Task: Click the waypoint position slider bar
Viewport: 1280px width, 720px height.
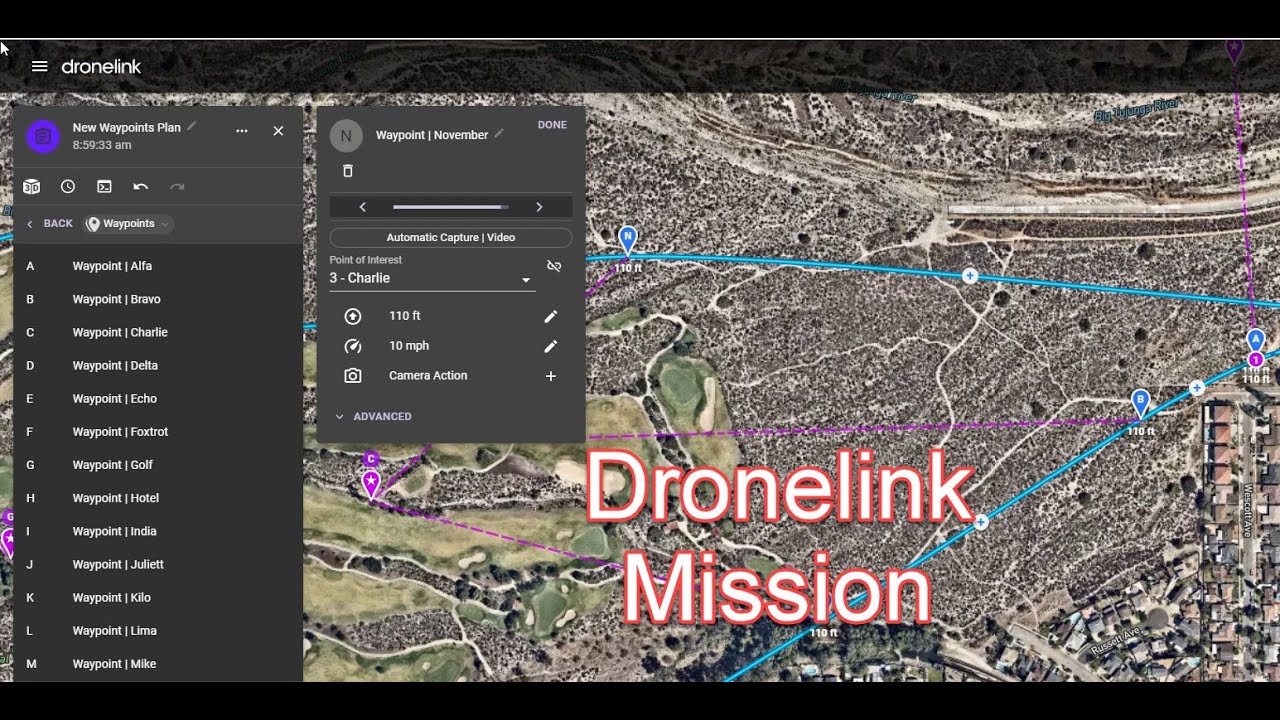Action: (451, 207)
